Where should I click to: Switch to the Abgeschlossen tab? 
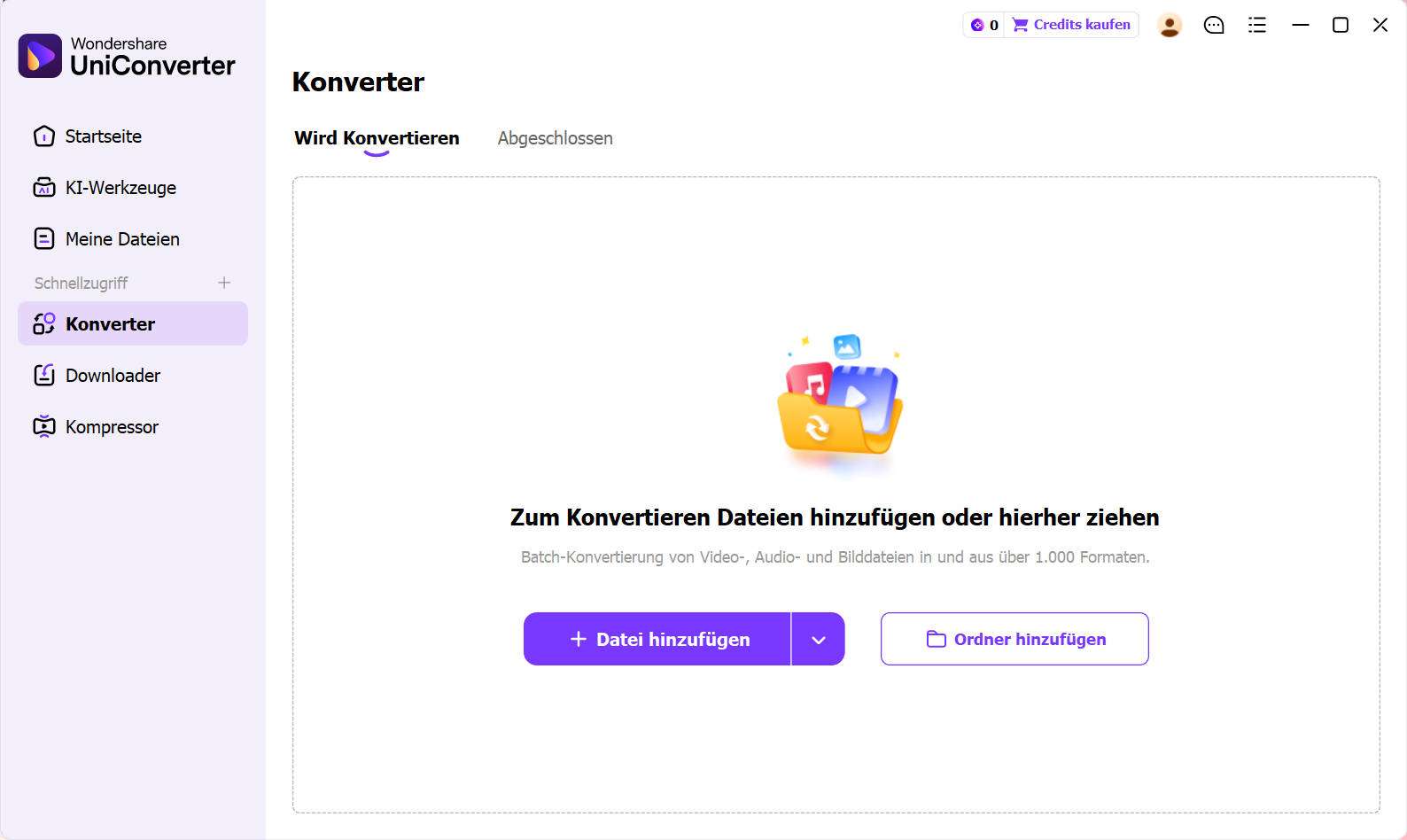point(555,138)
